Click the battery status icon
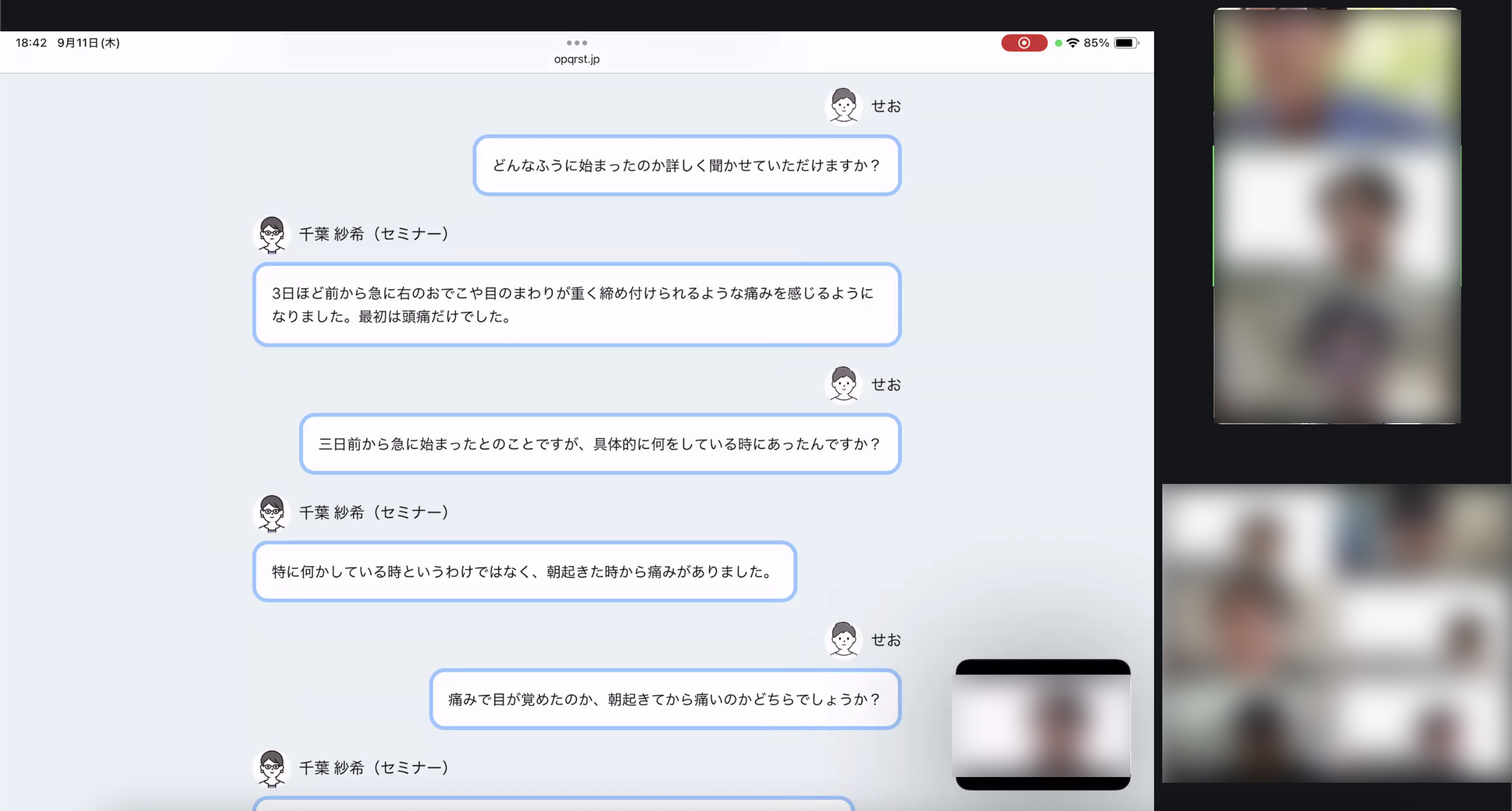1512x811 pixels. click(x=1126, y=43)
